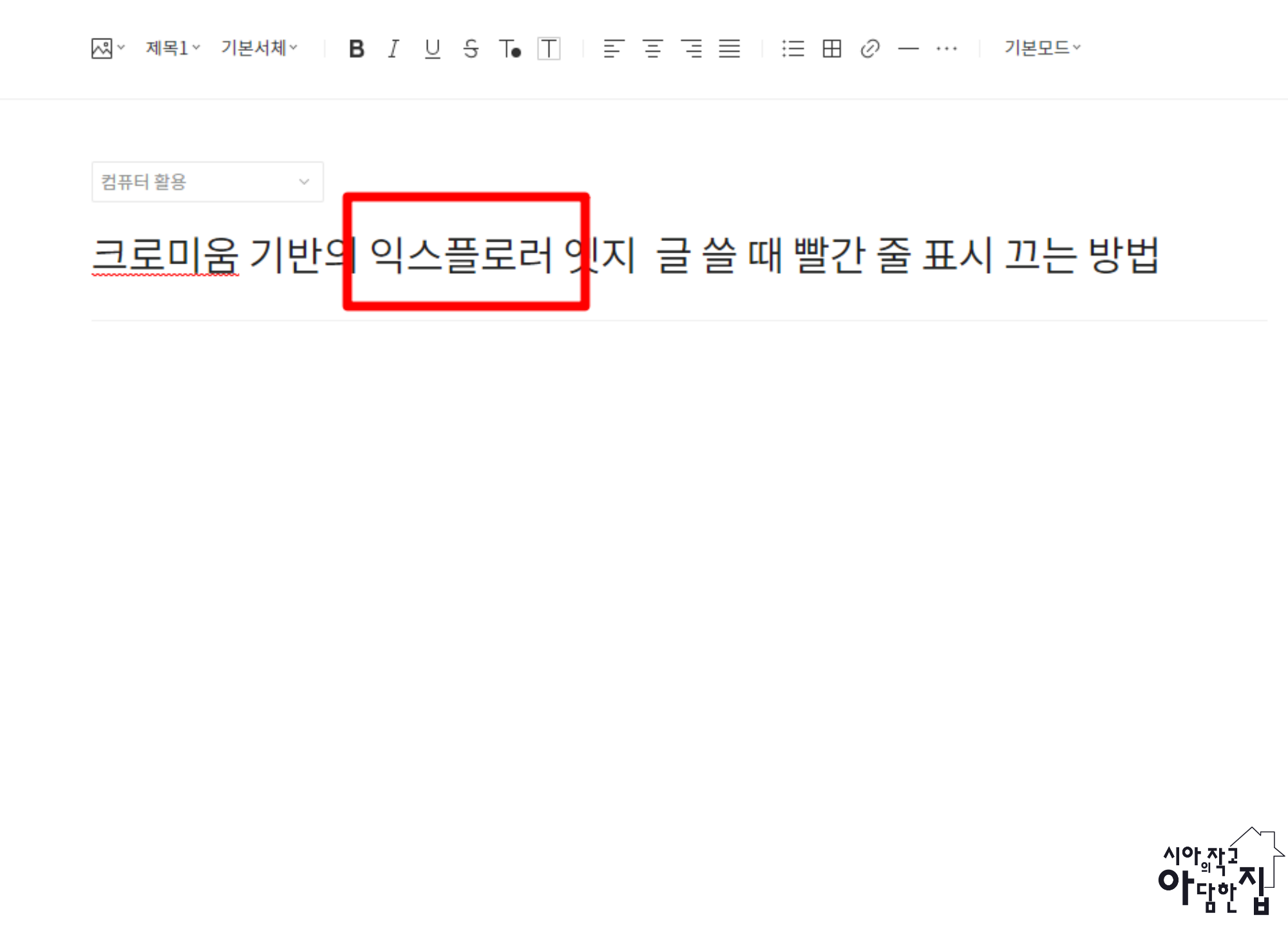Center align the text
The width and height of the screenshot is (1288, 931).
652,48
